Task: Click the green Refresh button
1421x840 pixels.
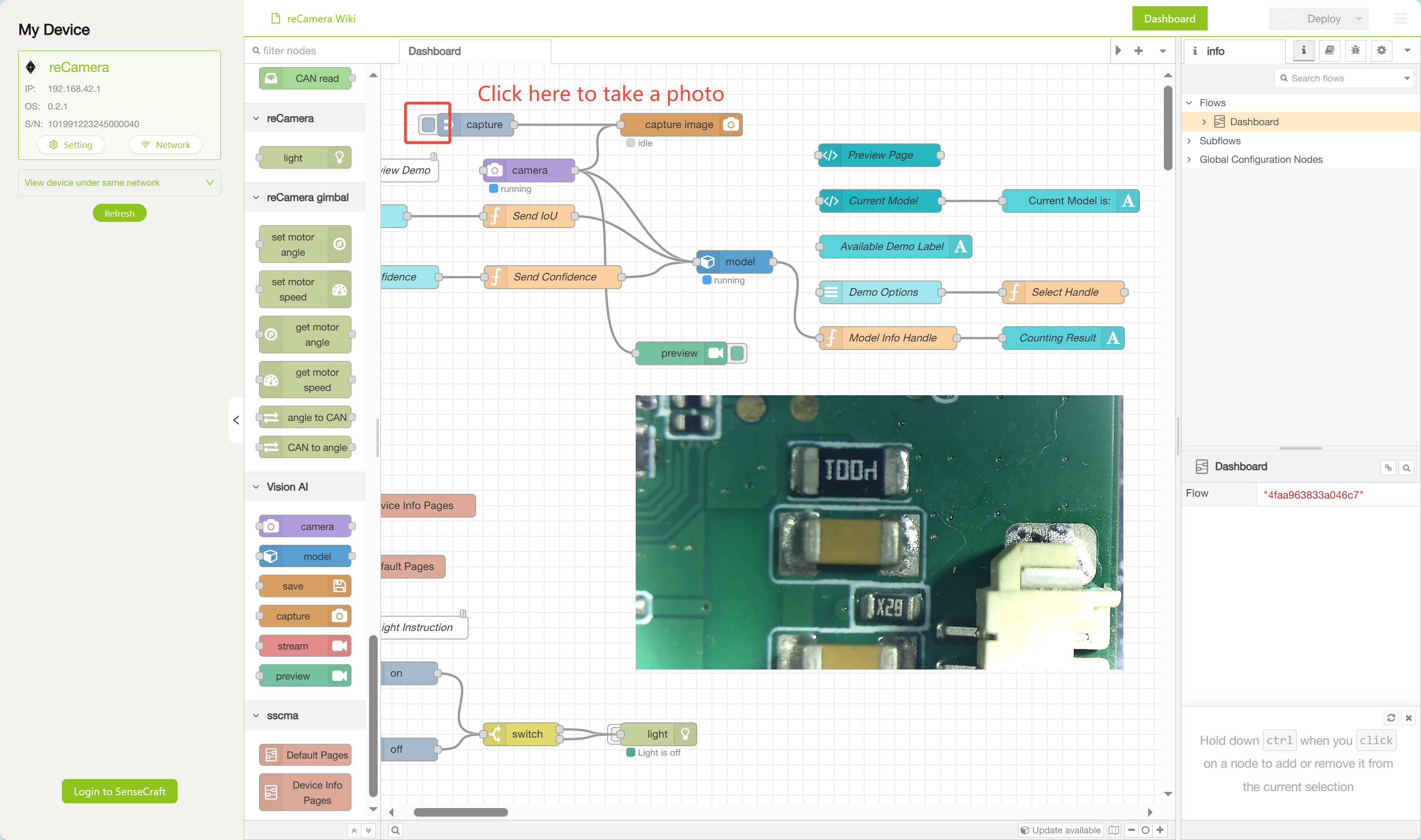Action: click(x=120, y=213)
